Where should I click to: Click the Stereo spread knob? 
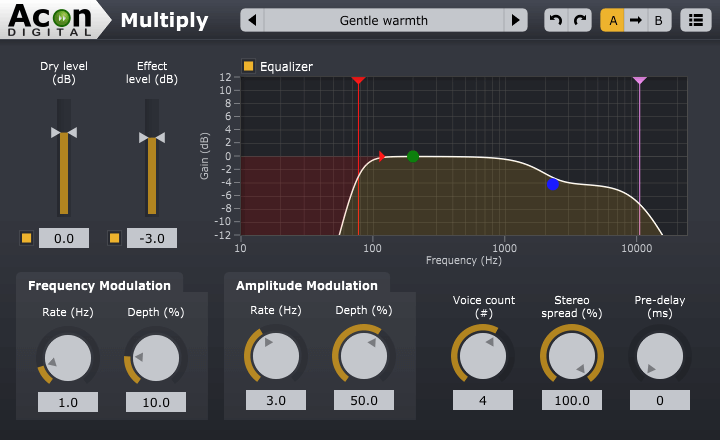point(572,356)
